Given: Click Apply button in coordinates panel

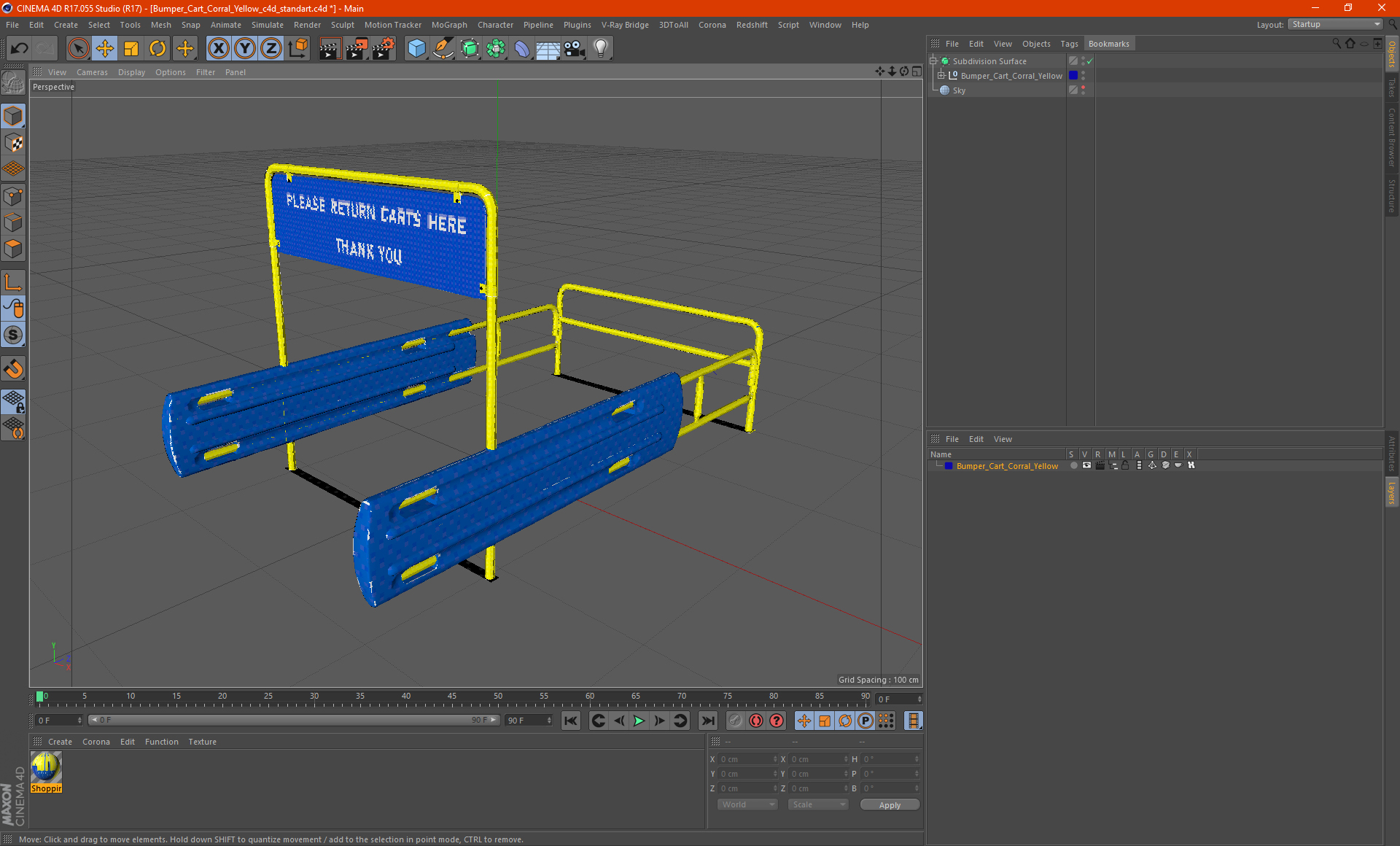Looking at the screenshot, I should click(890, 805).
